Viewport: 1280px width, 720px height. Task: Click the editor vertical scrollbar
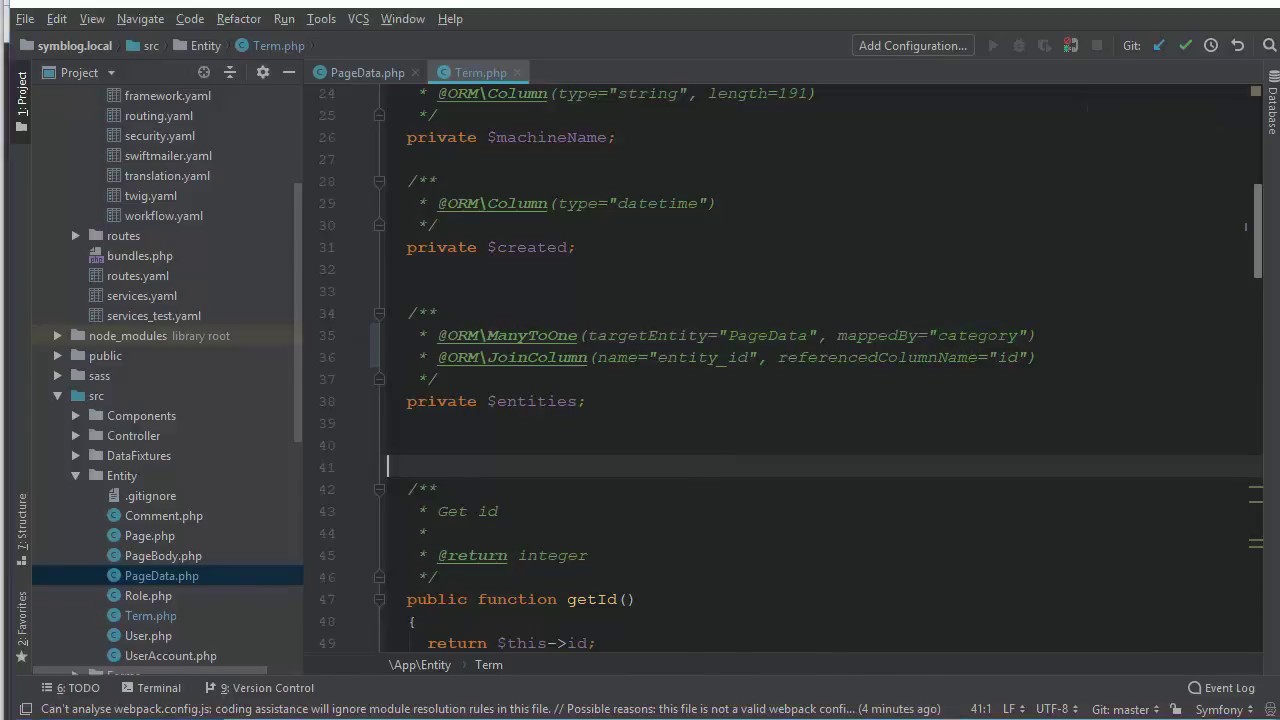(1258, 231)
